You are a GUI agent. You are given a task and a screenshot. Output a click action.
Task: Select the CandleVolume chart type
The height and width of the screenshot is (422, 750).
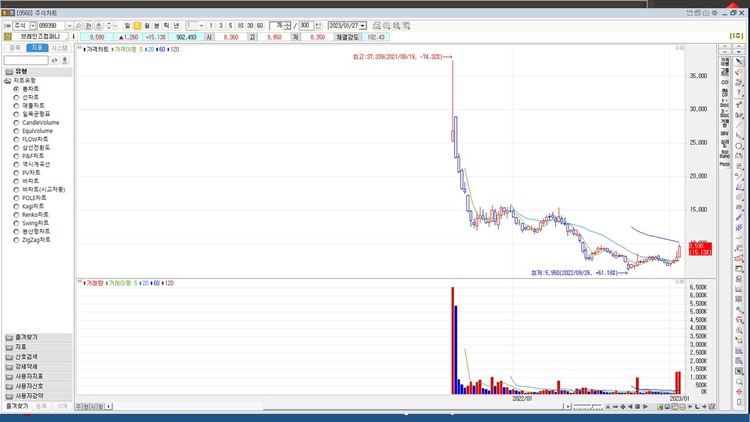click(16, 122)
